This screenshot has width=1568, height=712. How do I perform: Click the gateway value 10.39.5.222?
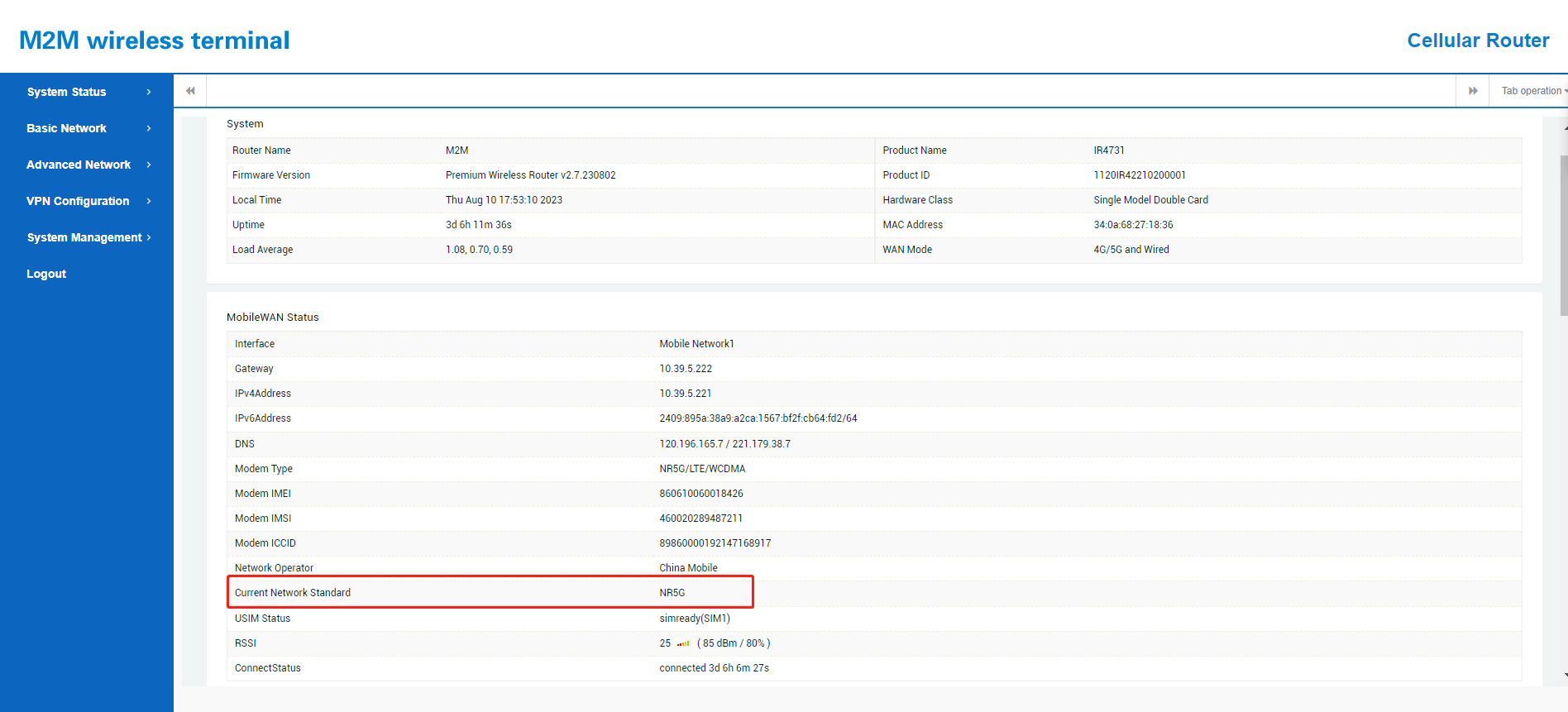tap(686, 369)
